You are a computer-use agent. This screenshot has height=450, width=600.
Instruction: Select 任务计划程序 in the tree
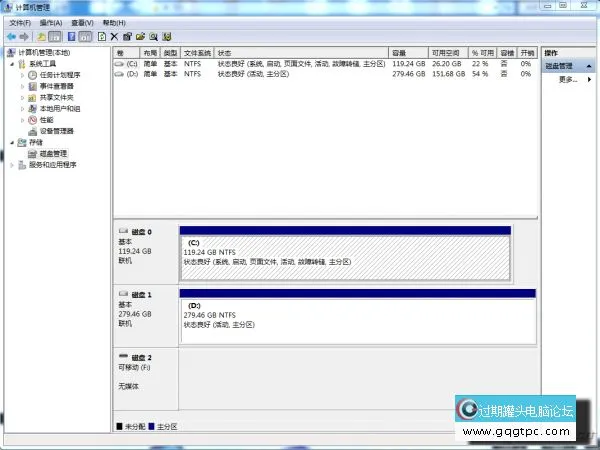click(x=60, y=75)
